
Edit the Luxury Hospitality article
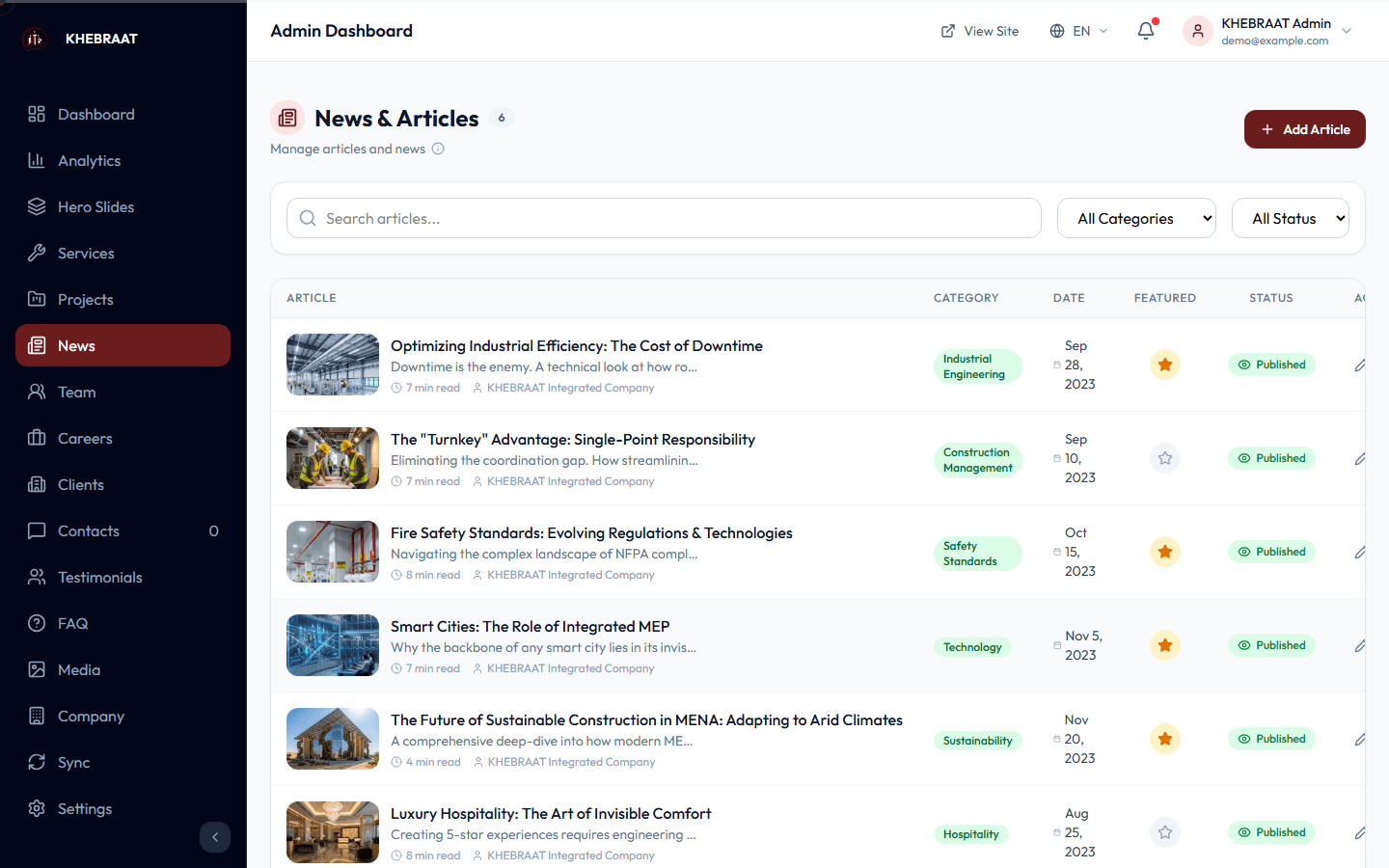point(1359,832)
